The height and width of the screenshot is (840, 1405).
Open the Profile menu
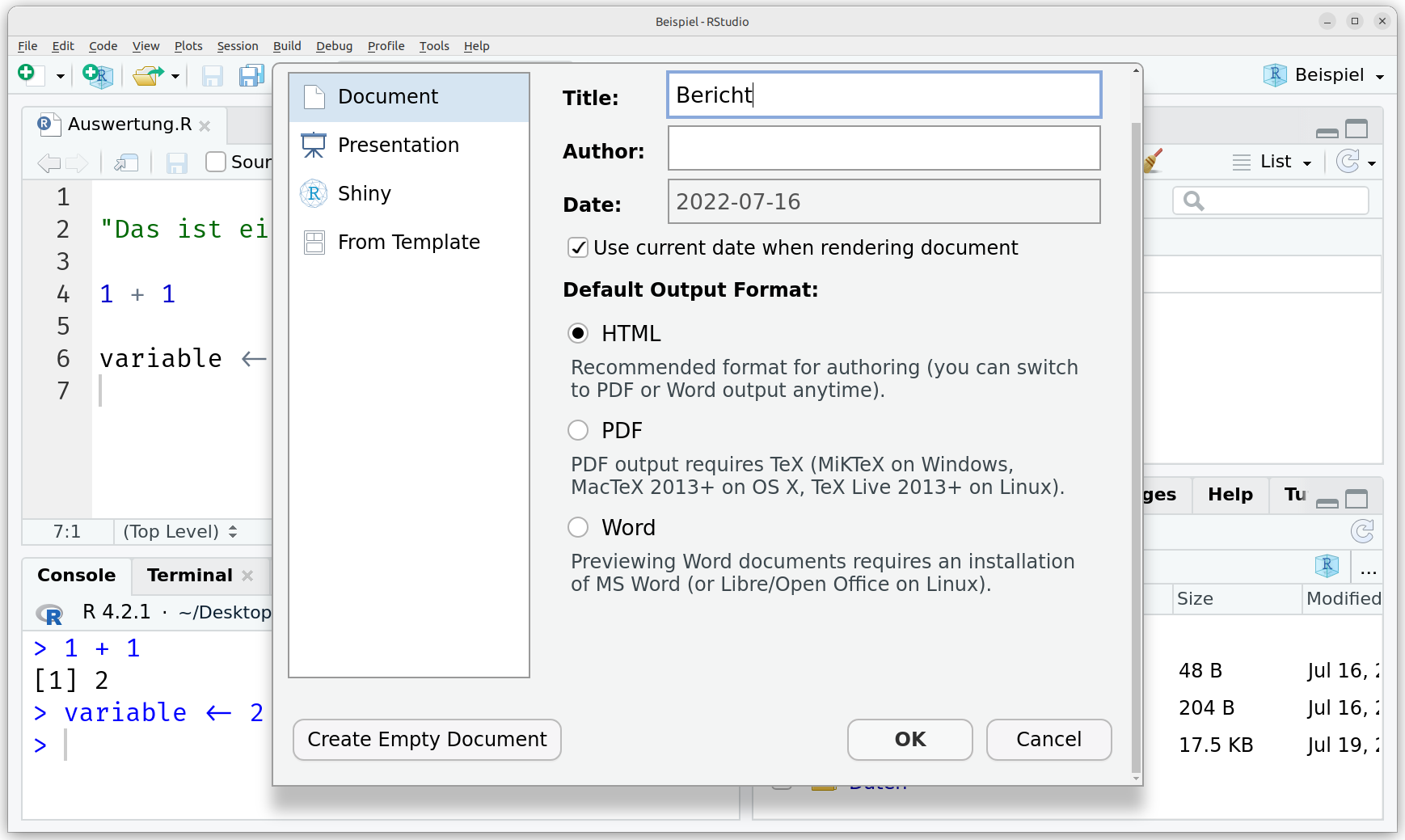point(386,46)
